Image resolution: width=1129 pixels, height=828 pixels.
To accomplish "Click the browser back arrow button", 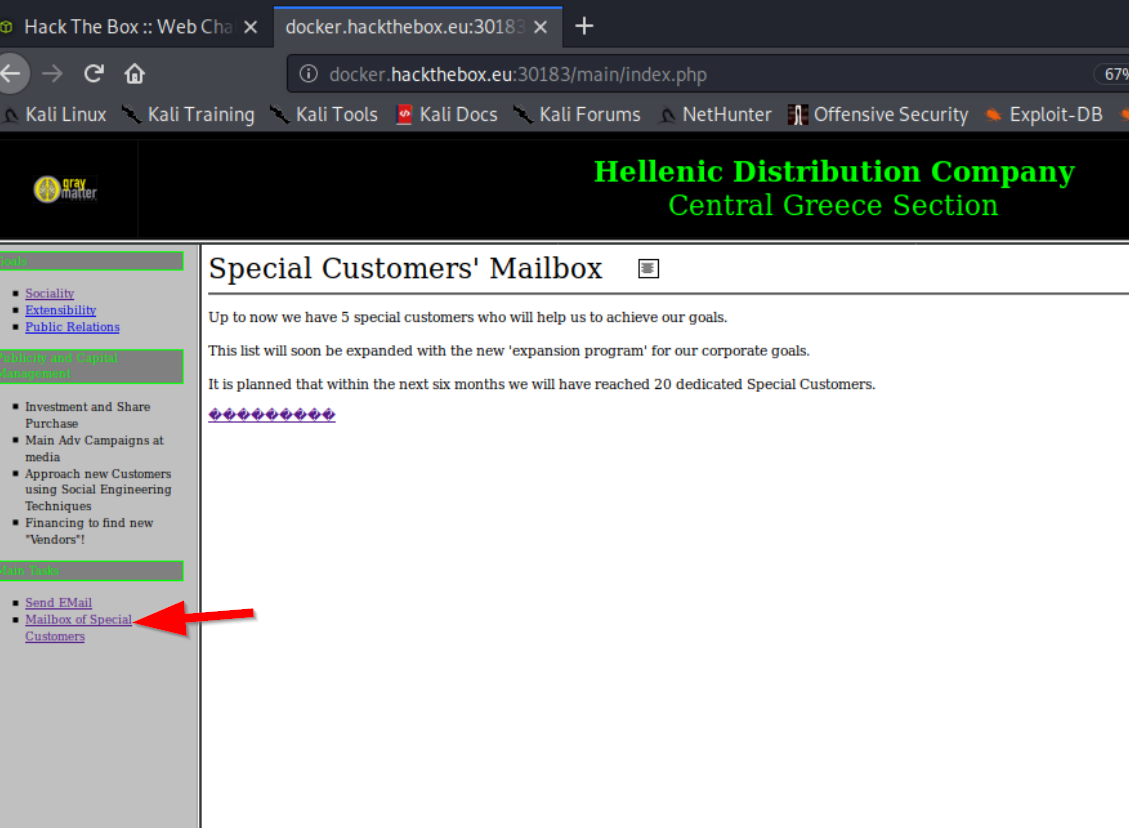I will 10,73.
